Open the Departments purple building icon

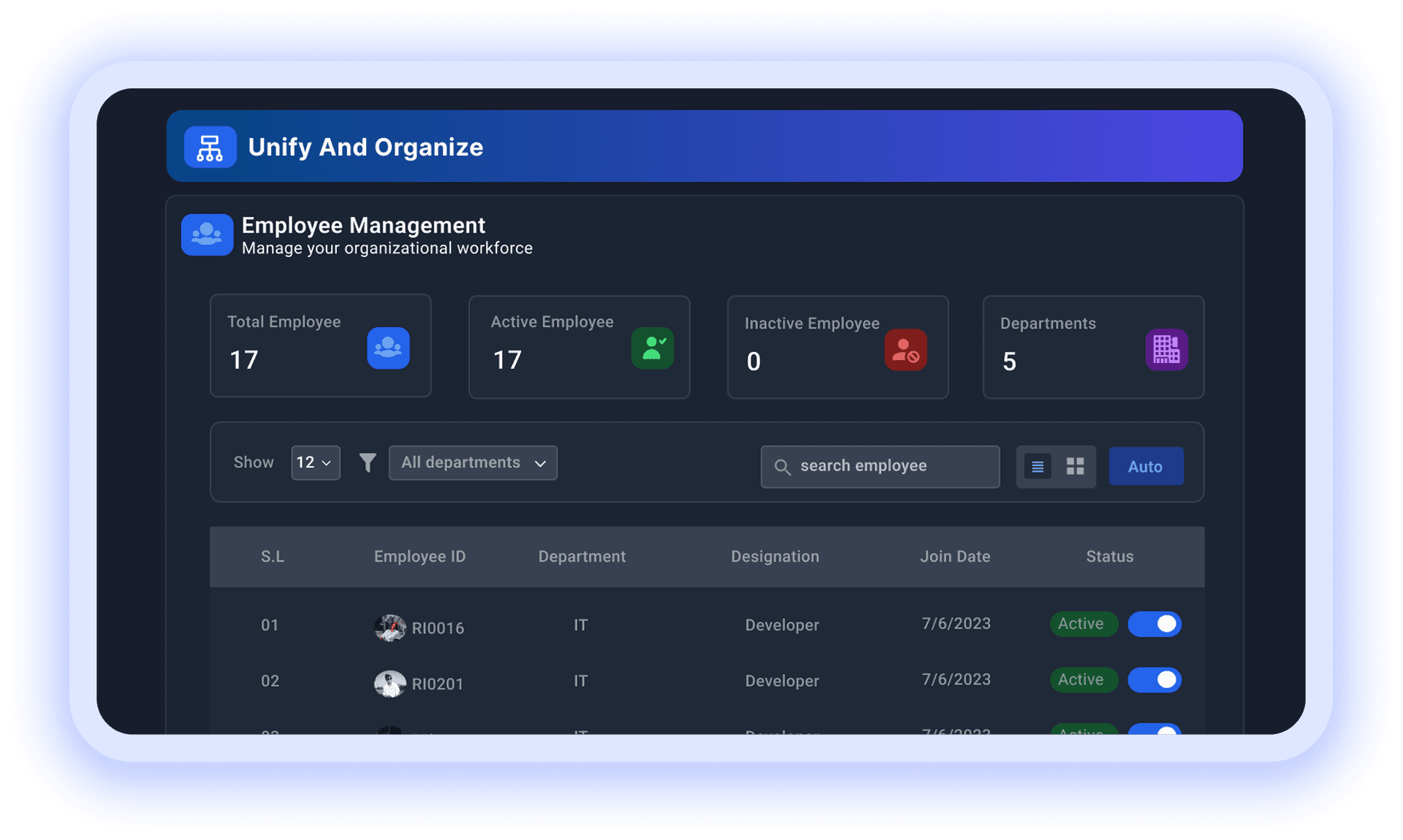tap(1167, 349)
